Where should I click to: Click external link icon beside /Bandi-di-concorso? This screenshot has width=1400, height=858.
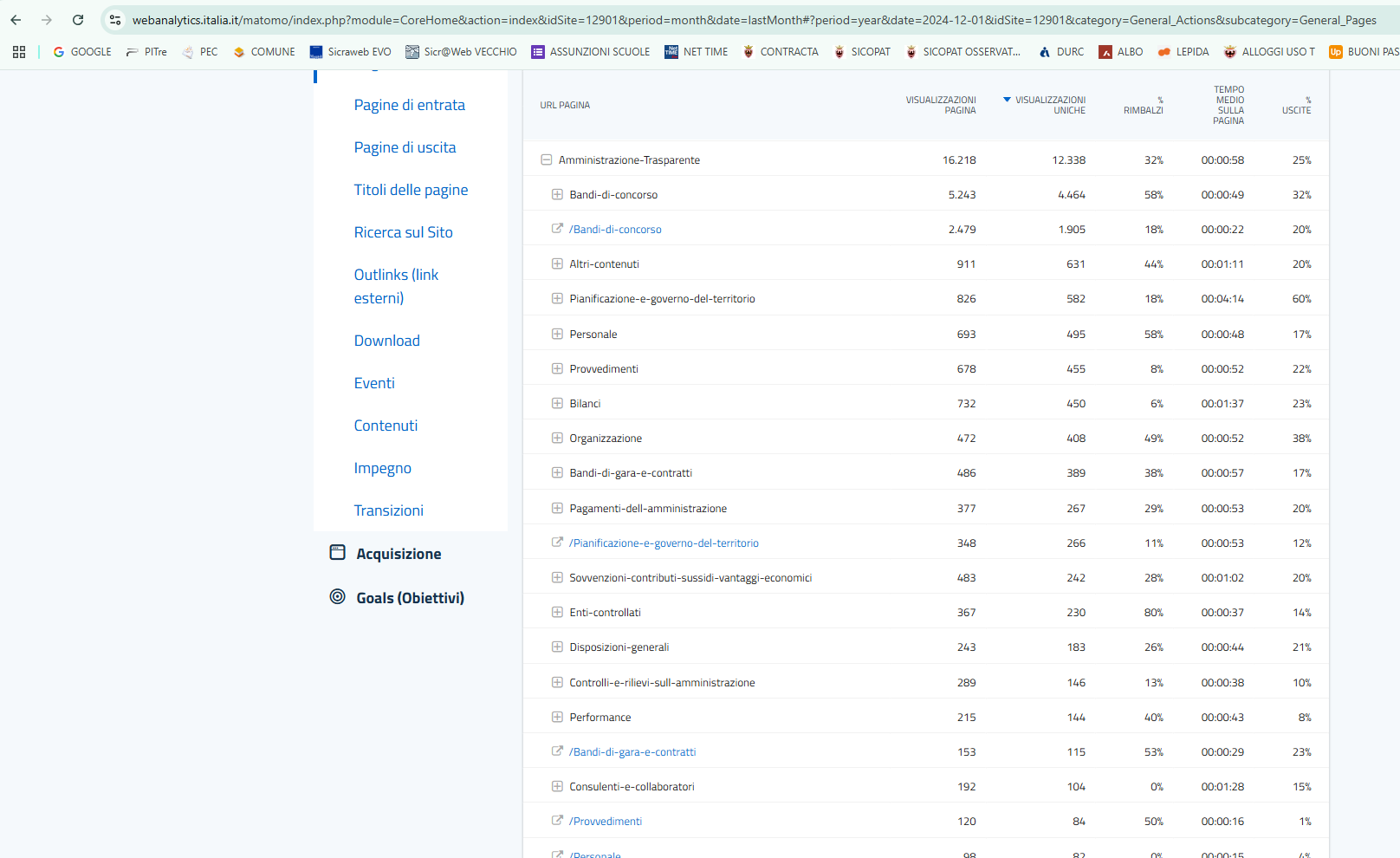click(x=557, y=229)
